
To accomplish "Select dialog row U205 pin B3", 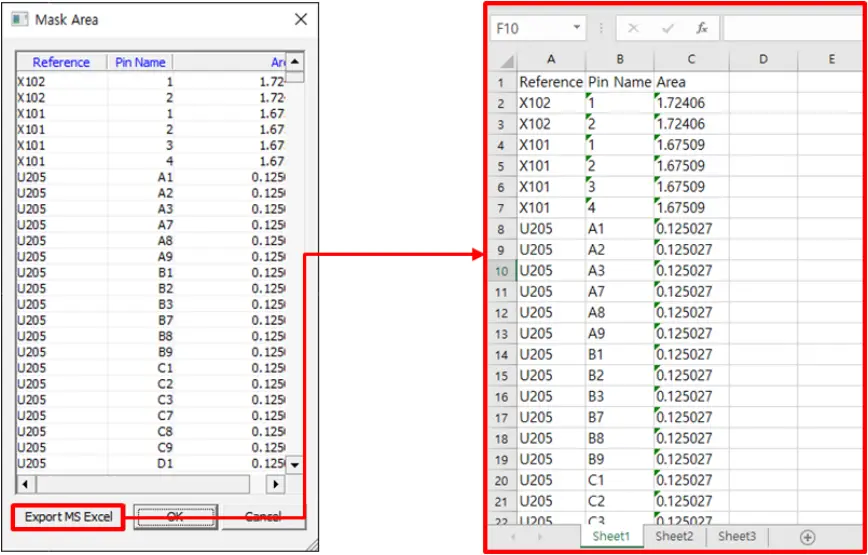I will 151,304.
